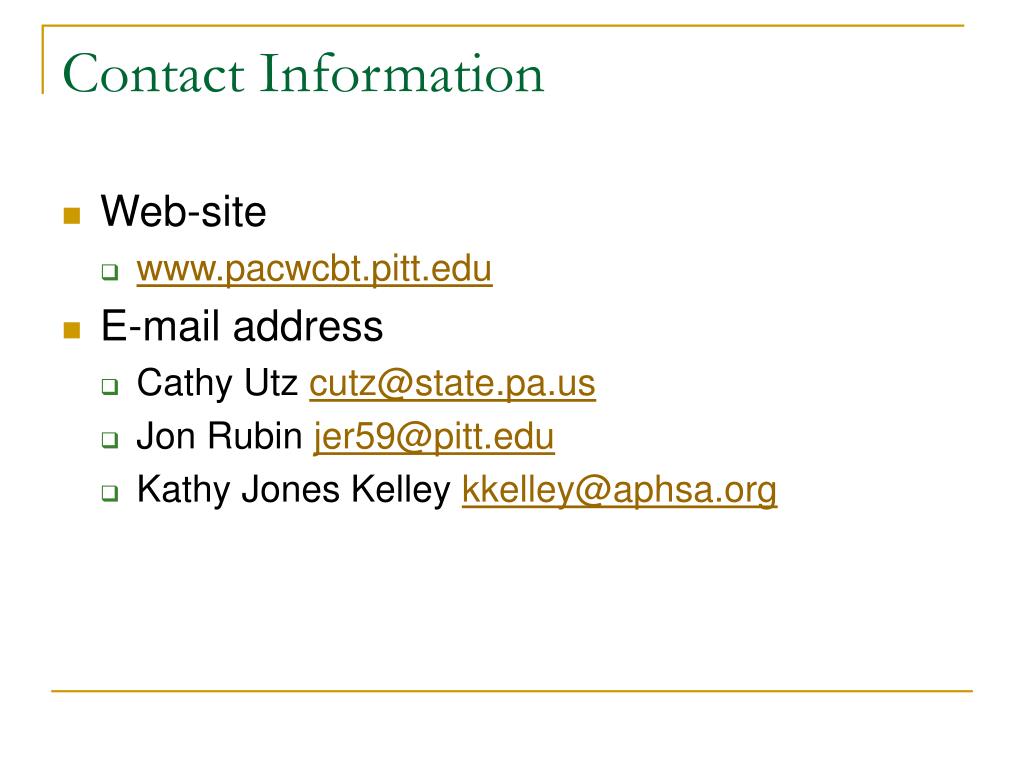1024x768 pixels.
Task: Select the hollow bullet before www.pacwcbt.pitt.edu
Action: point(110,272)
